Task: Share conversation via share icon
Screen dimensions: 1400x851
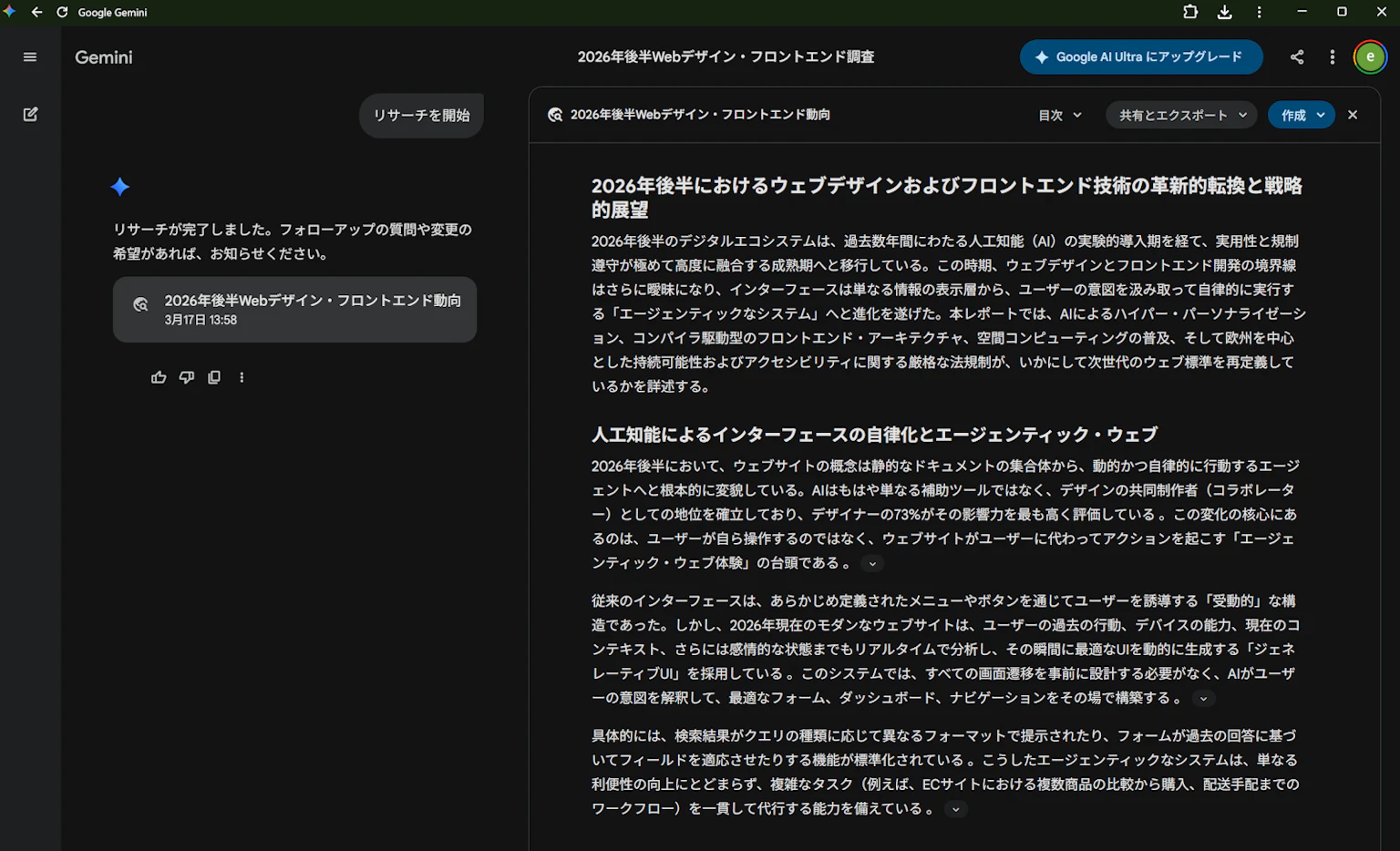Action: click(1297, 56)
